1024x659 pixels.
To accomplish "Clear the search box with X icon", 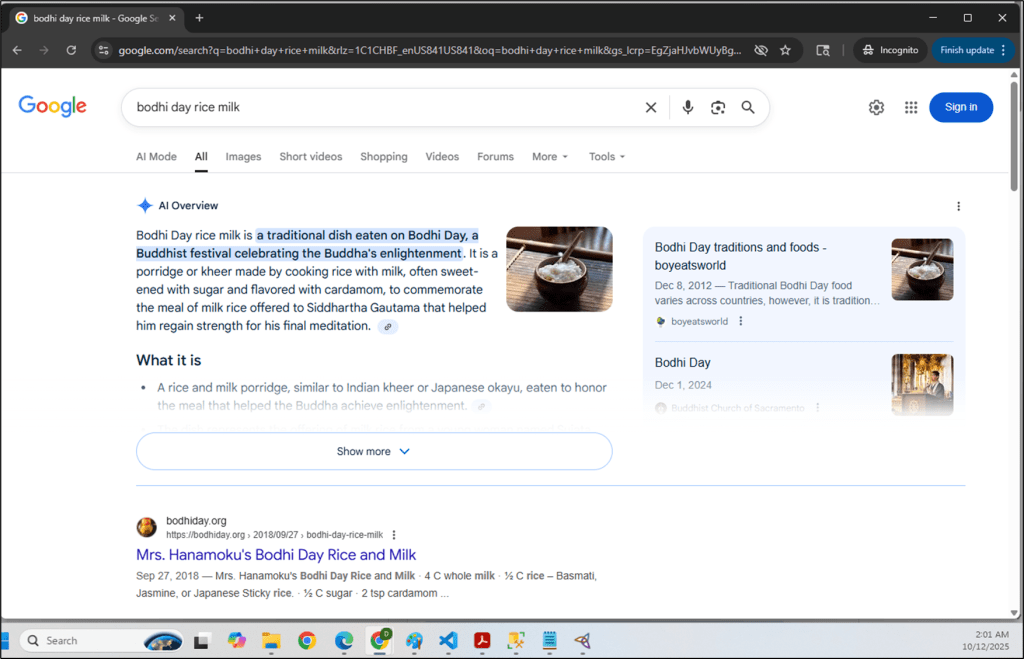I will [x=651, y=108].
